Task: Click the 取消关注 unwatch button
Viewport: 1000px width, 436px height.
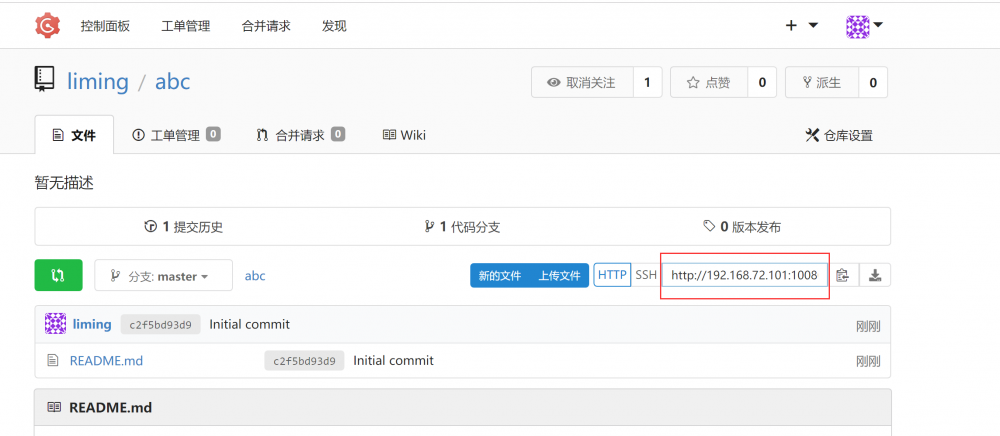Action: pos(582,82)
